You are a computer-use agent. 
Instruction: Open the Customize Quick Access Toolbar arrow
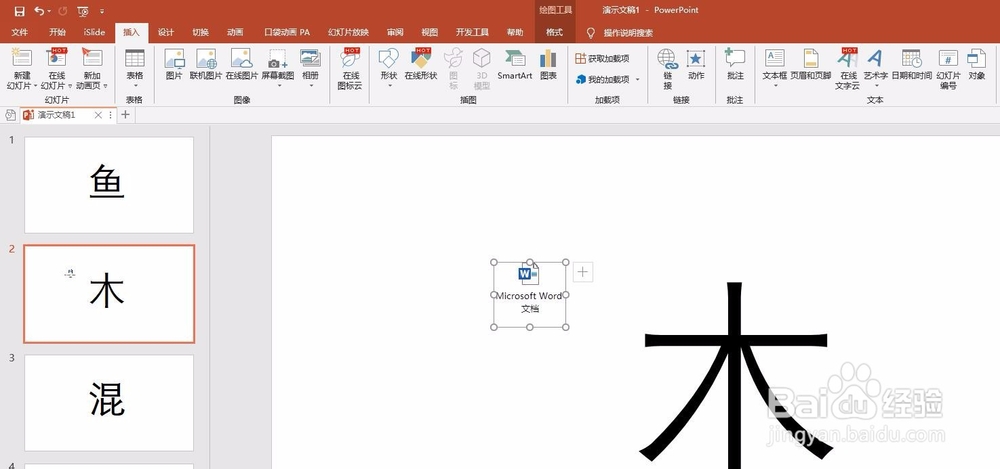[x=102, y=11]
